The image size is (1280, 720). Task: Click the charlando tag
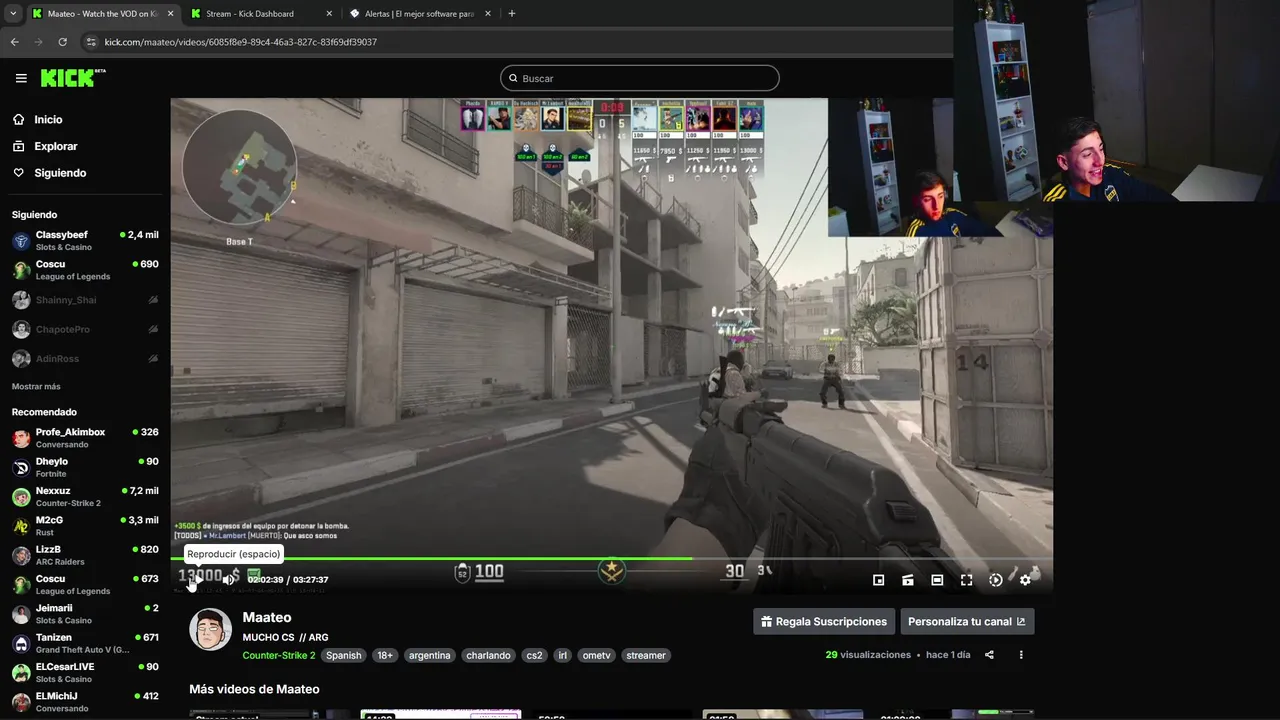488,655
